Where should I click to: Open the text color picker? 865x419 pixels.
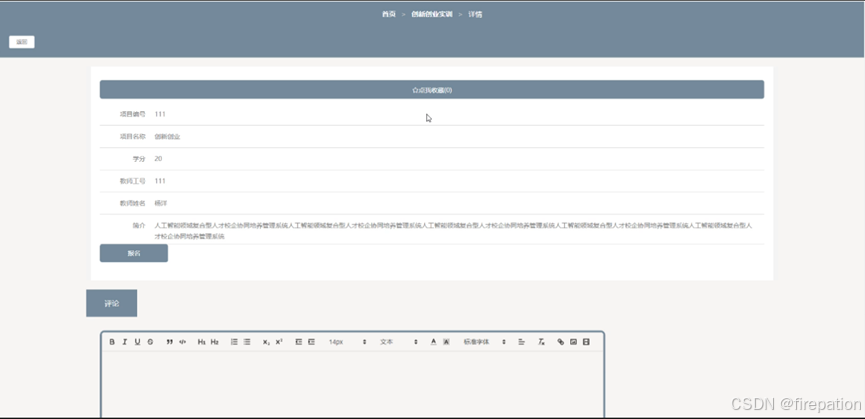pos(433,342)
